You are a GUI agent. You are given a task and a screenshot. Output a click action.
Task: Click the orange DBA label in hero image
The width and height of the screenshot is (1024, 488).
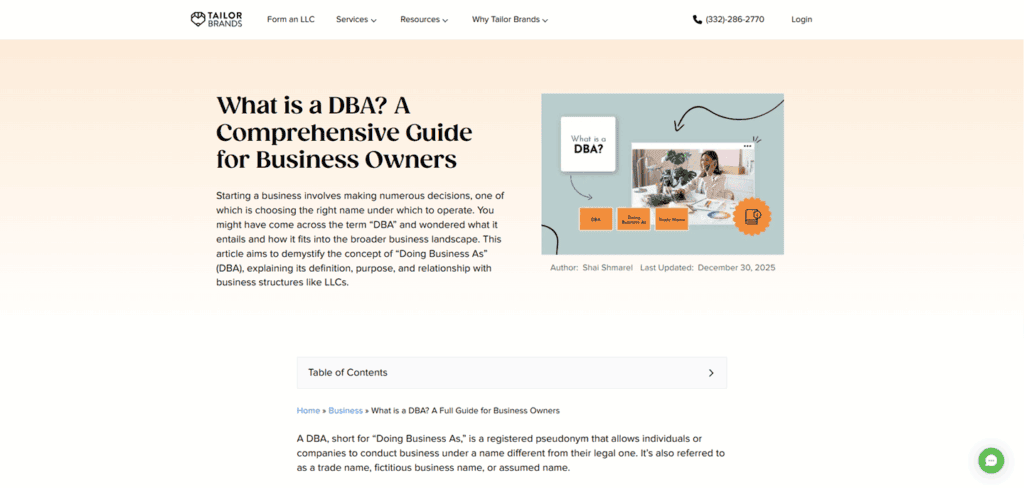point(596,220)
